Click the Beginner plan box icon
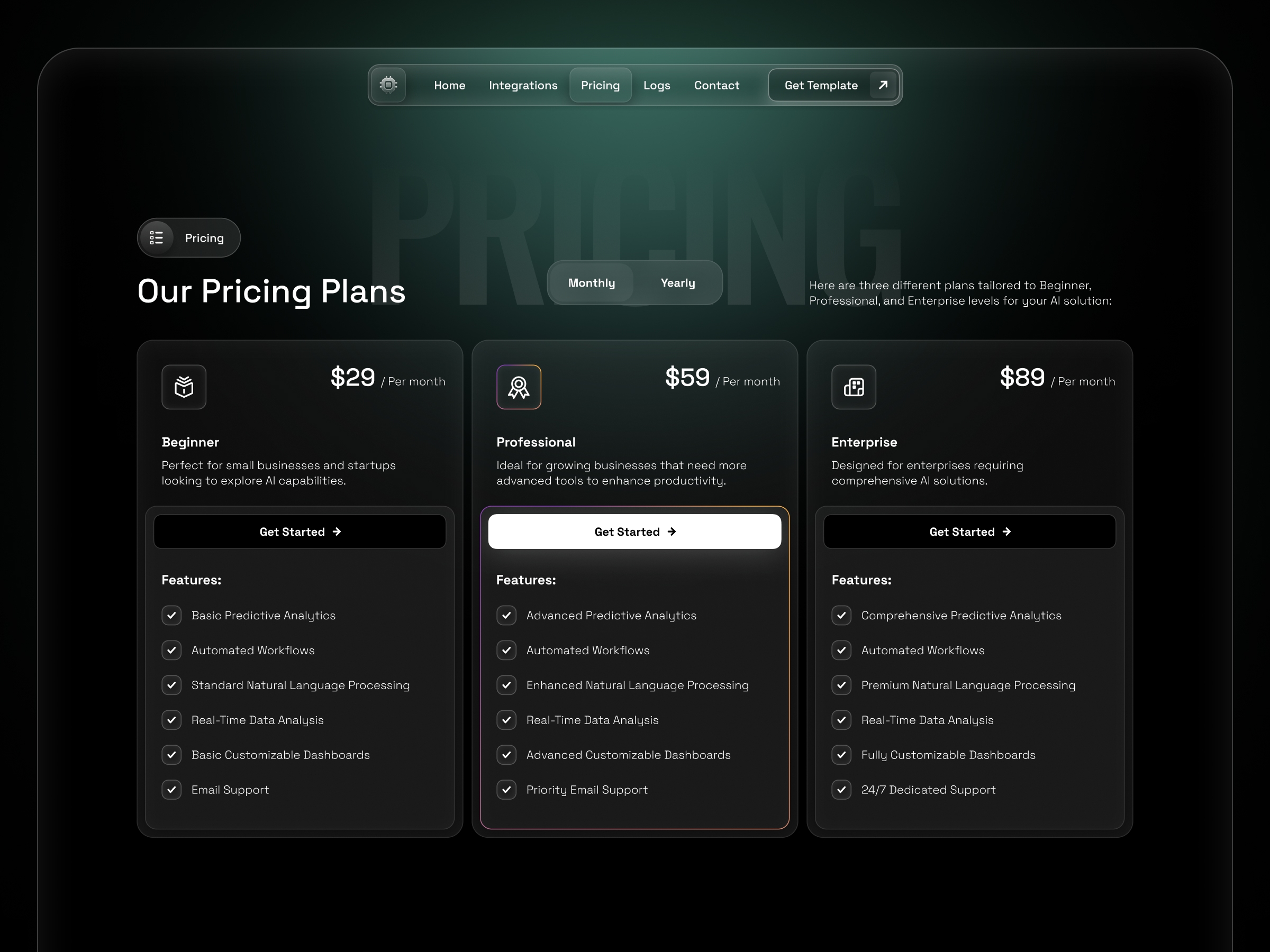 (184, 387)
